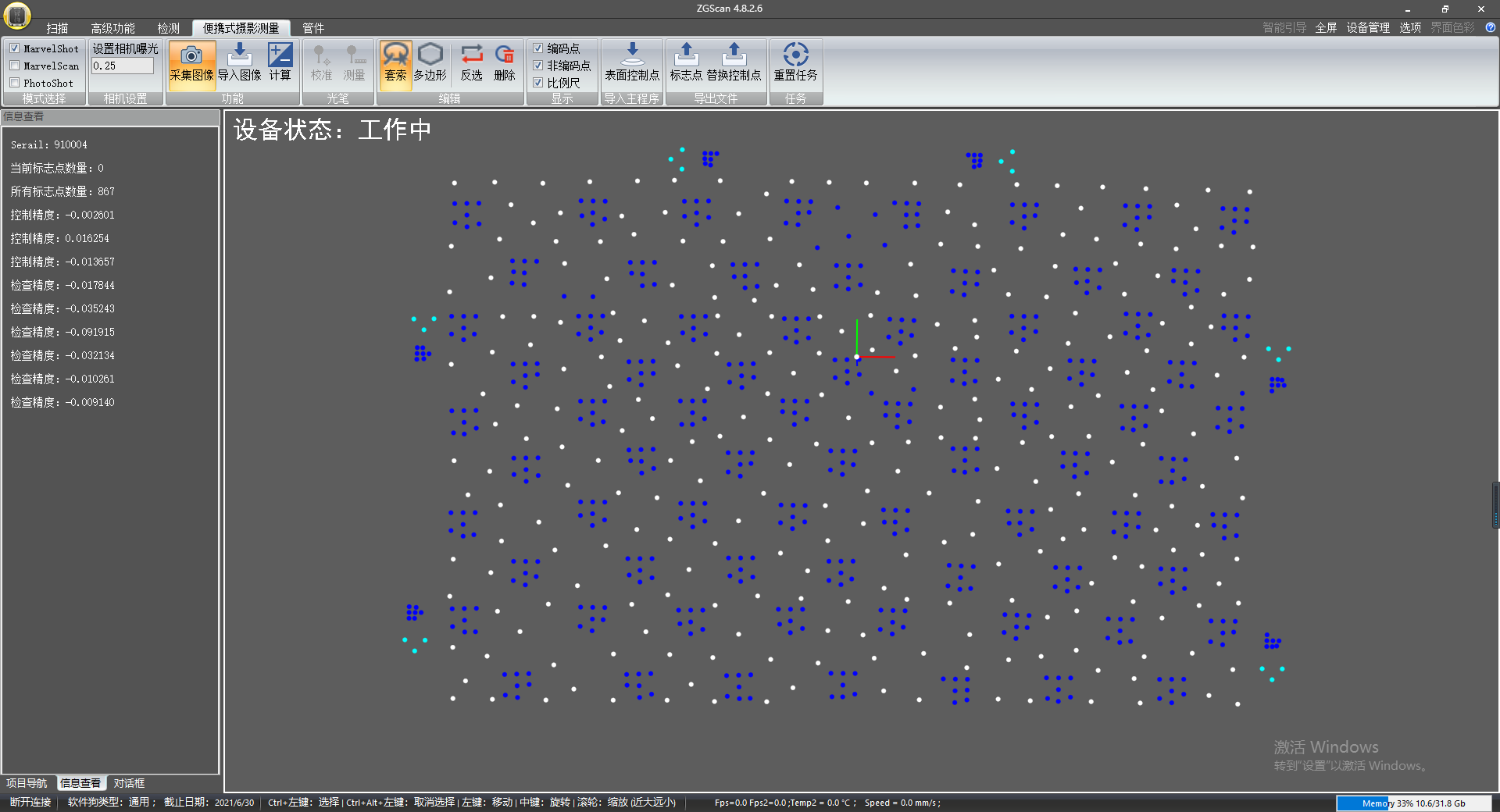Uncheck the MarvelShot mode checkbox
Image resolution: width=1500 pixels, height=812 pixels.
[15, 48]
